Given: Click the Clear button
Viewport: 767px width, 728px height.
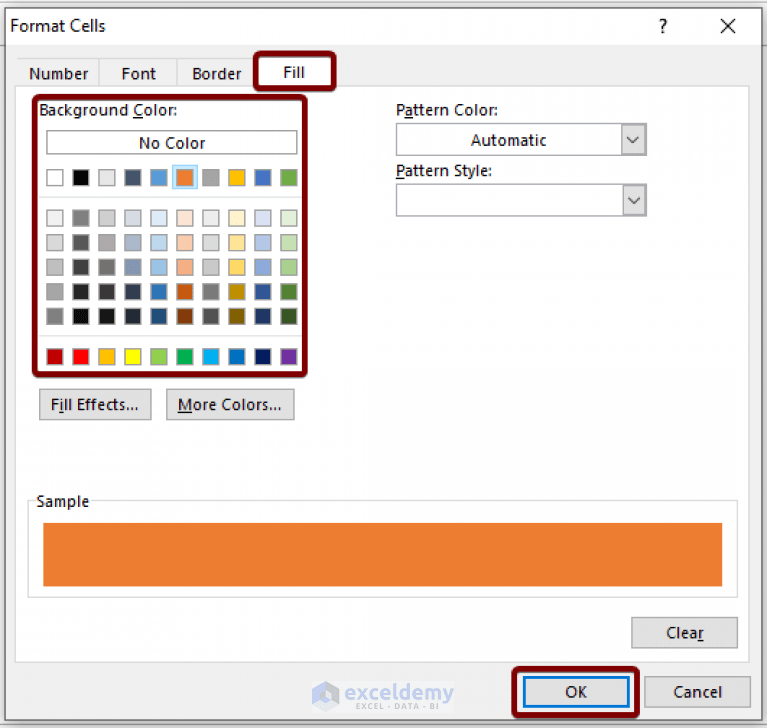Looking at the screenshot, I should click(684, 633).
